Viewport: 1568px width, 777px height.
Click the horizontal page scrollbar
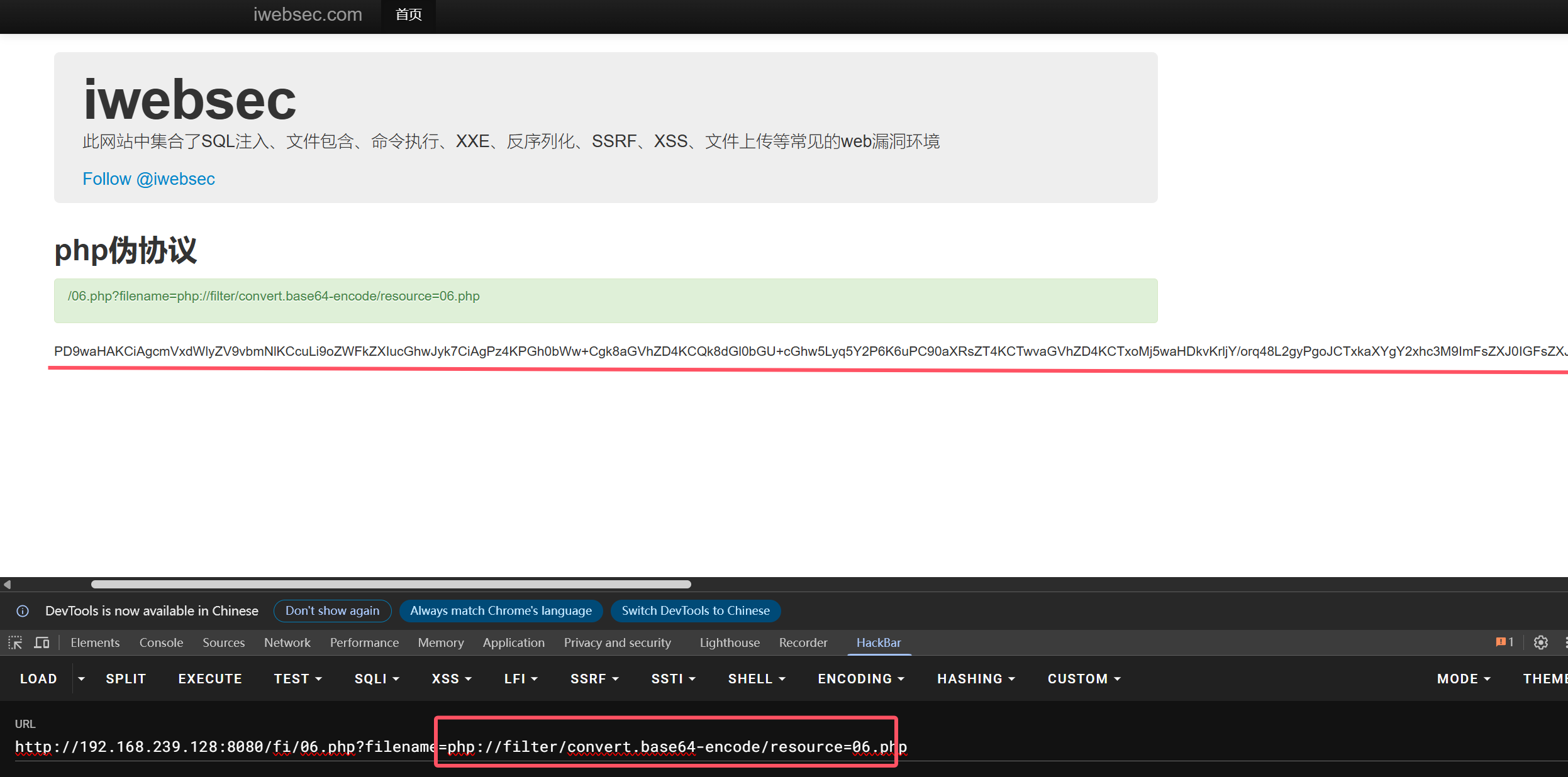pos(390,584)
